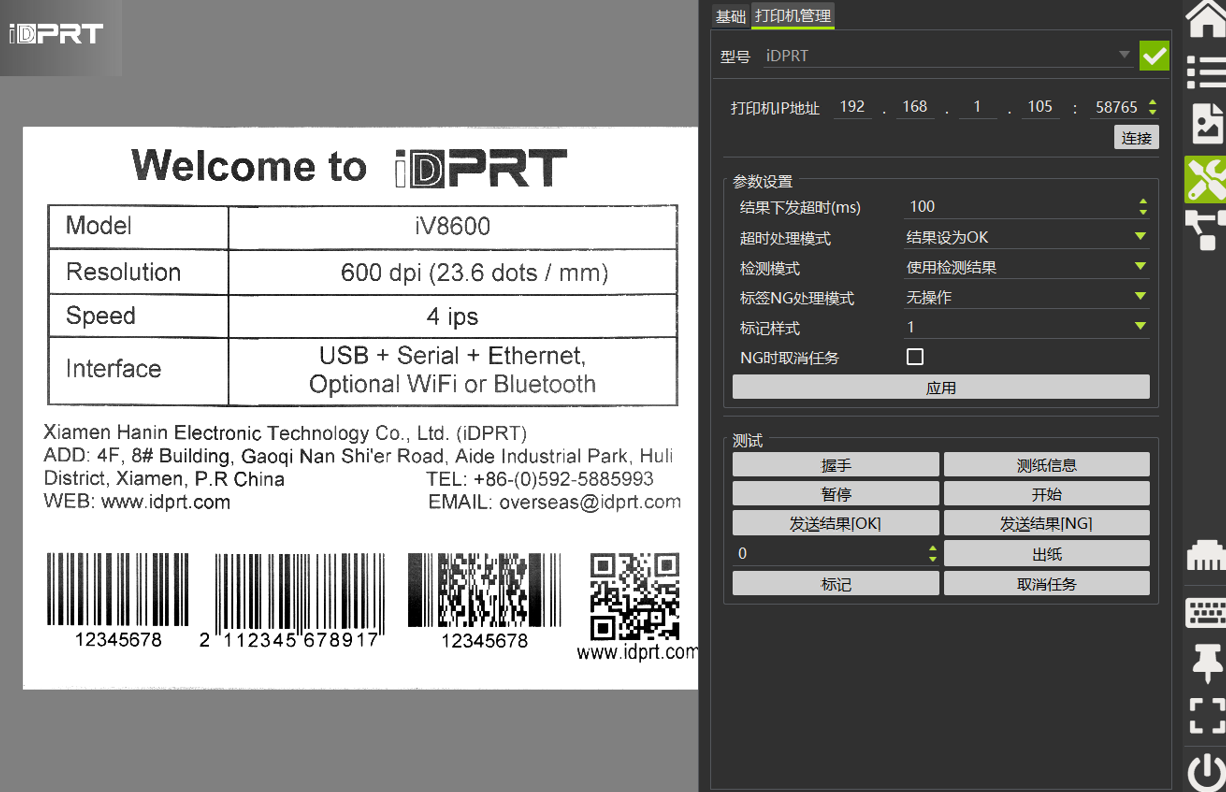This screenshot has width=1226, height=792.
Task: Click 'WEB: www.idprt.com' text on label
Action: (137, 502)
